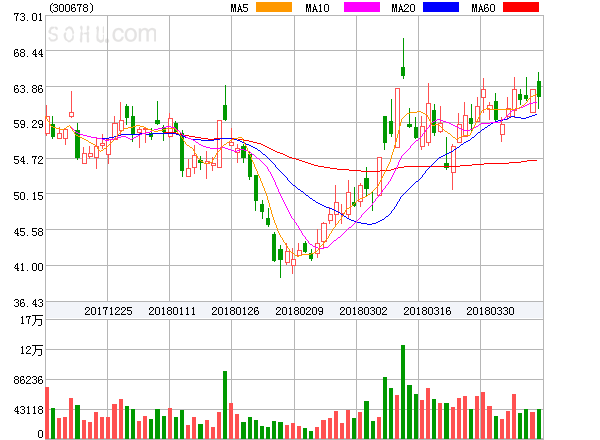600x440 pixels.
Task: Click the red MA60 legend swatch
Action: [x=521, y=7]
